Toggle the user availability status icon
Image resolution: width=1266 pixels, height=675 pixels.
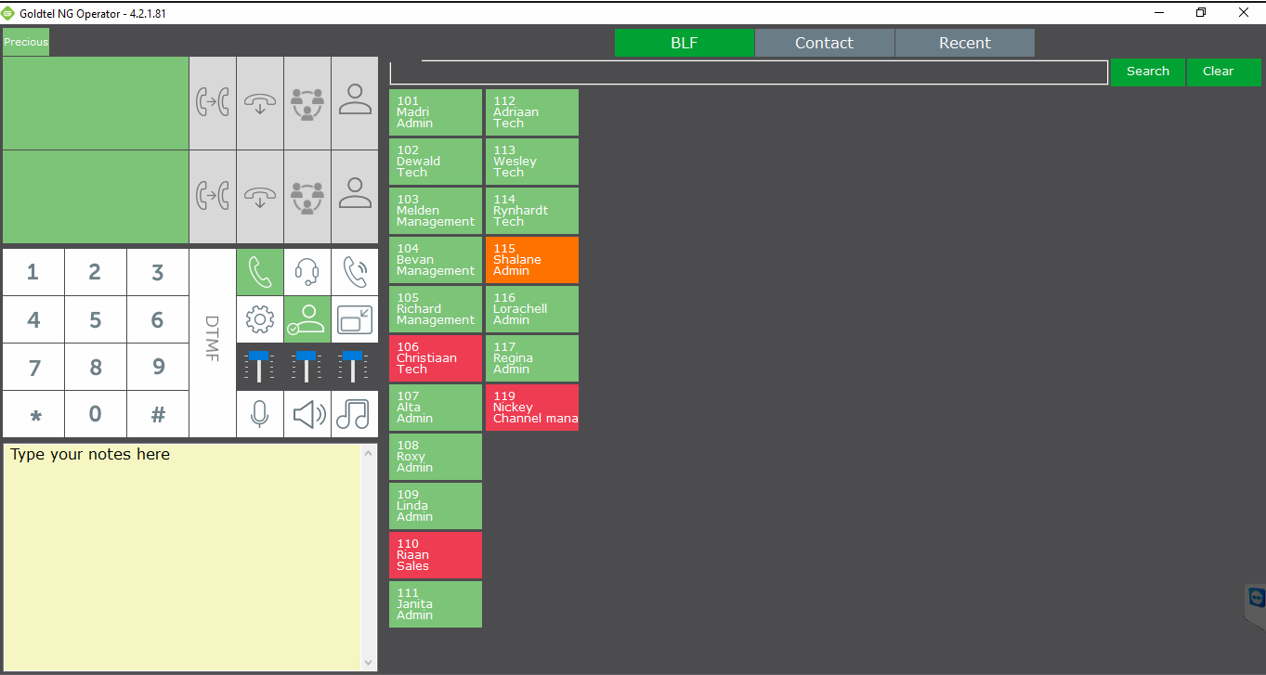tap(307, 319)
